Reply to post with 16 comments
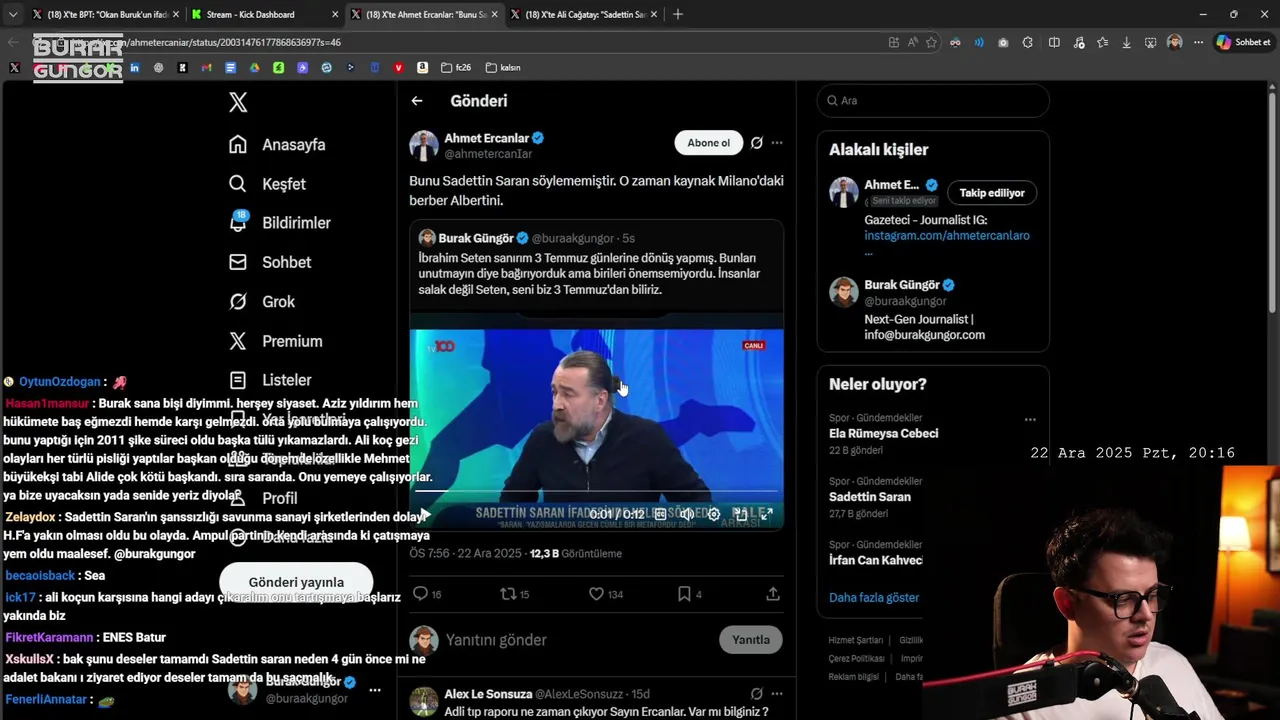This screenshot has height=720, width=1280. [x=427, y=594]
